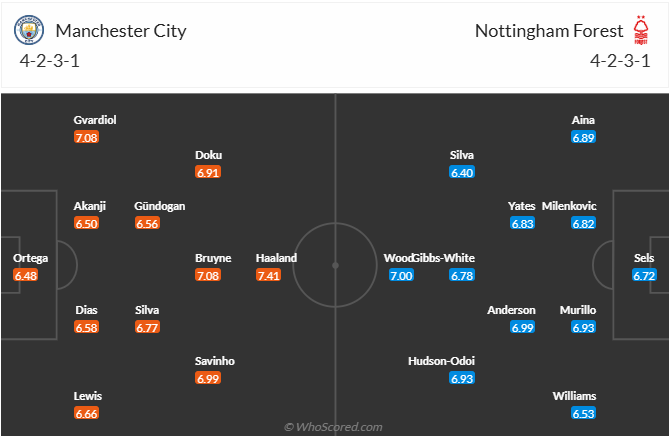Select player Doku on the pitch
The image size is (669, 436).
209,155
